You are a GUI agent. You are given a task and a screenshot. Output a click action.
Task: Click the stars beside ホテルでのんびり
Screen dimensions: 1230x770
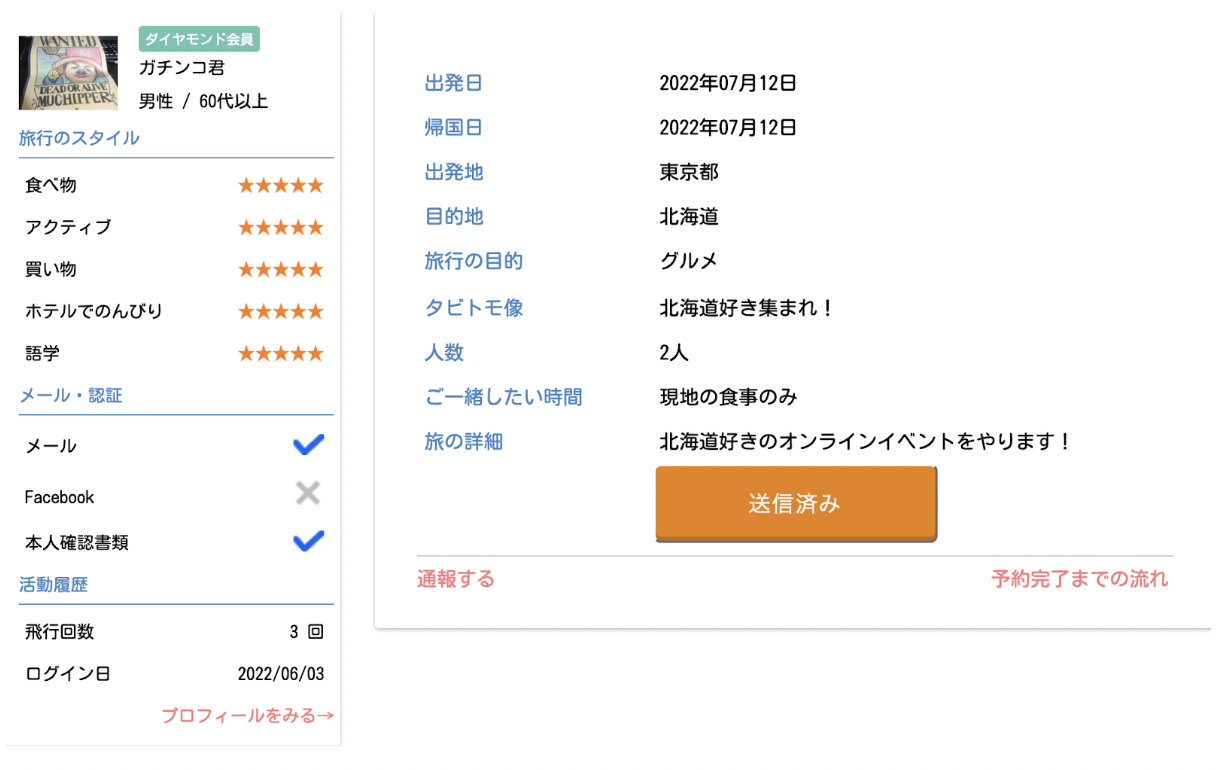click(x=281, y=311)
